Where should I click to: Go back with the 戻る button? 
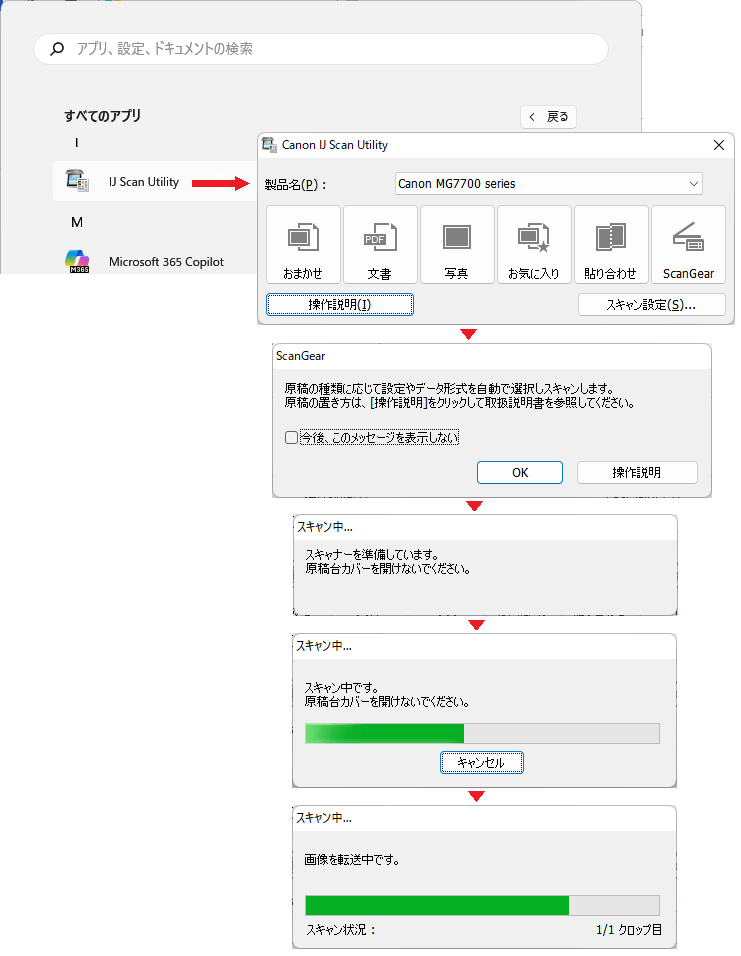click(548, 116)
